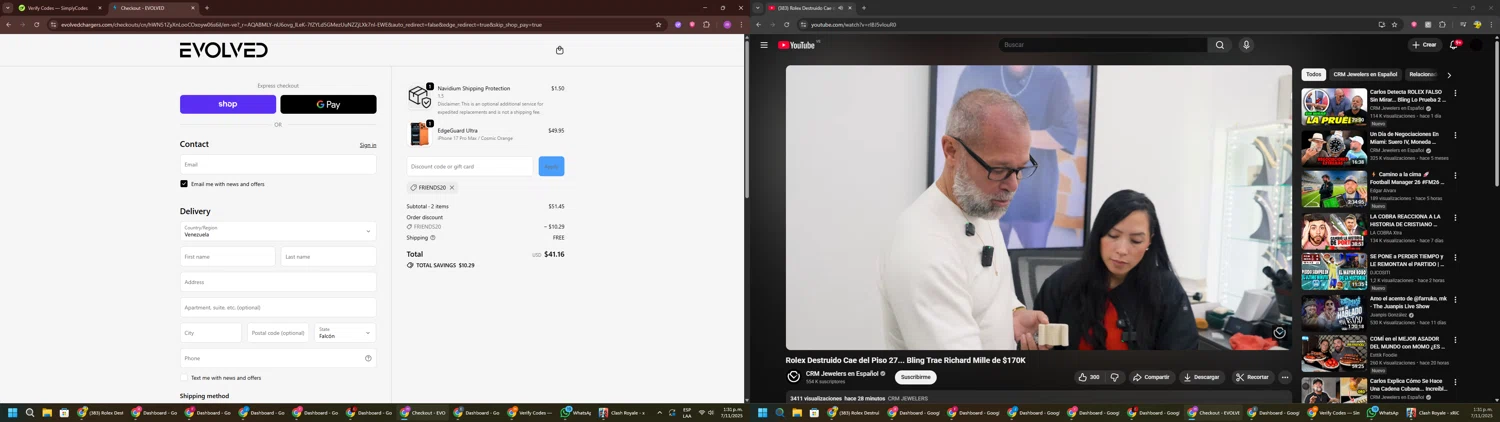
Task: Click the YouTube search magnifier button
Action: coord(1220,45)
